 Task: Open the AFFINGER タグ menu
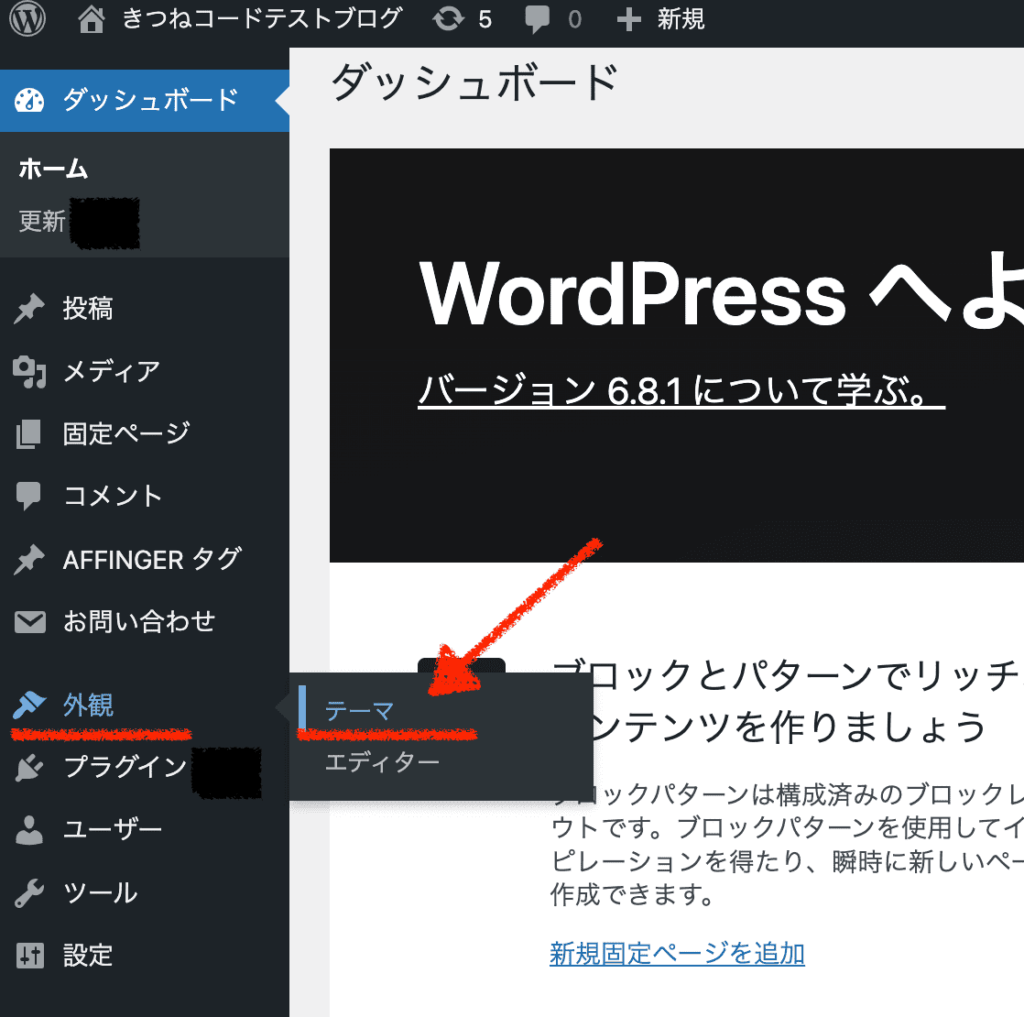coord(152,559)
